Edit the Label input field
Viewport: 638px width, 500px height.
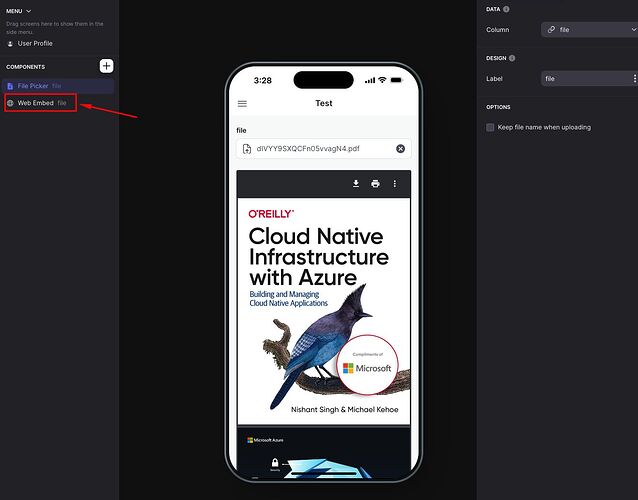(586, 79)
